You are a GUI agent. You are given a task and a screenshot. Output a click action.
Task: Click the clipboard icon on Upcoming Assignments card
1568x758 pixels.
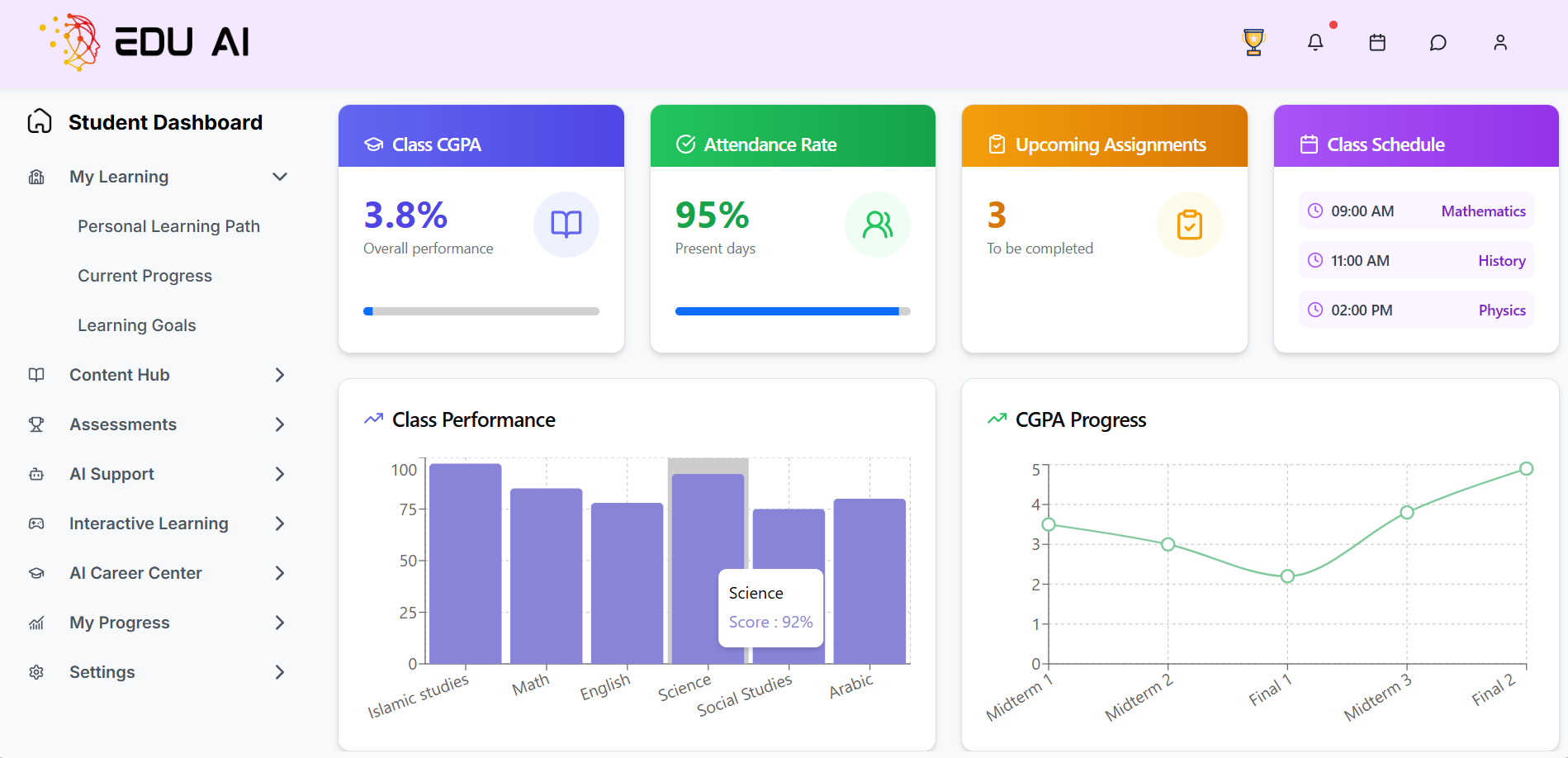[x=1189, y=224]
